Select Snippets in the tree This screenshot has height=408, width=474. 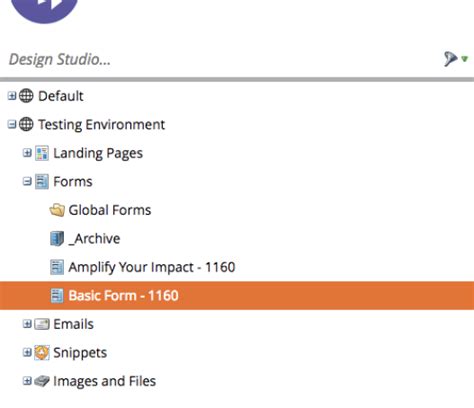tap(80, 353)
